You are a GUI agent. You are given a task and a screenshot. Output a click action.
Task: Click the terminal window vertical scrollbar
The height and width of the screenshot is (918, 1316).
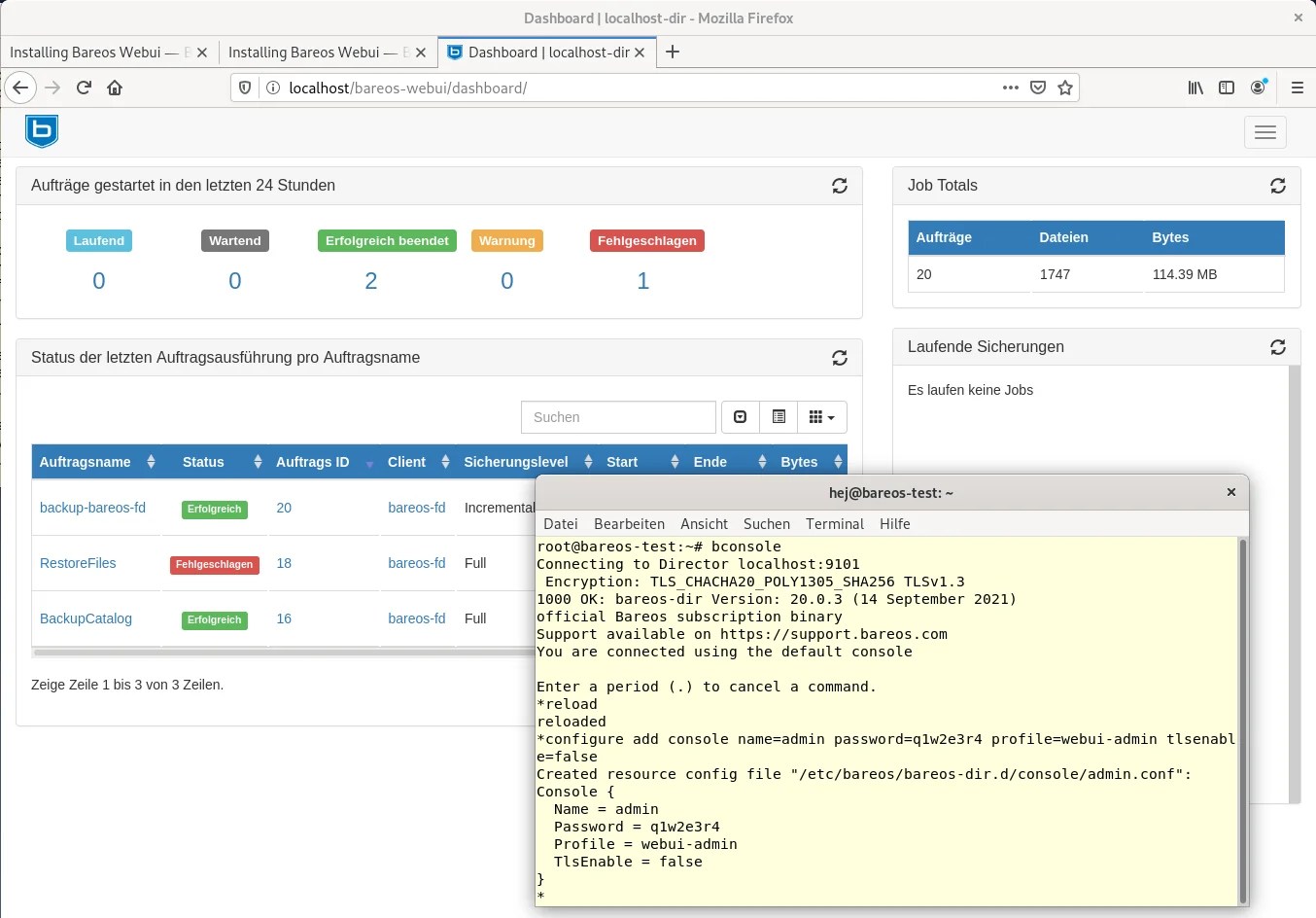pyautogui.click(x=1242, y=721)
